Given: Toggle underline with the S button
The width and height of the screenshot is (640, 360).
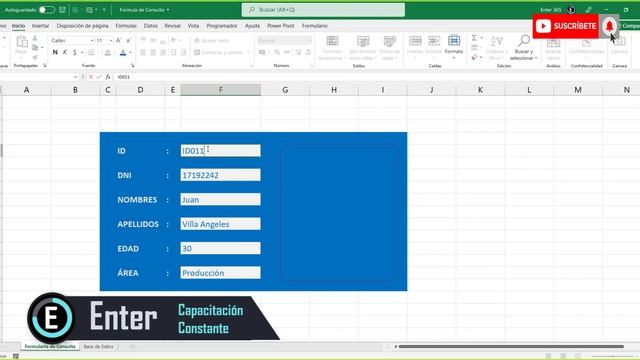Looking at the screenshot, I should tap(75, 52).
